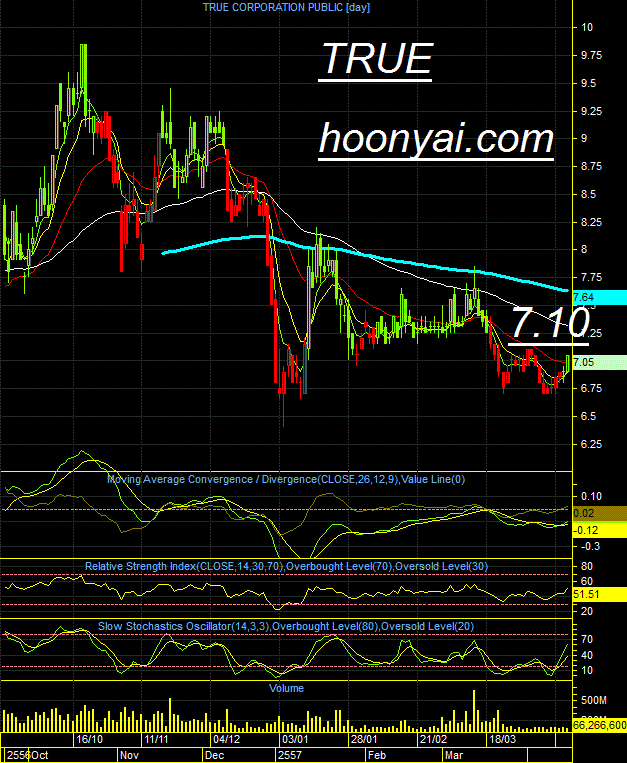Click the 2557 year label
The height and width of the screenshot is (763, 627).
[x=289, y=756]
